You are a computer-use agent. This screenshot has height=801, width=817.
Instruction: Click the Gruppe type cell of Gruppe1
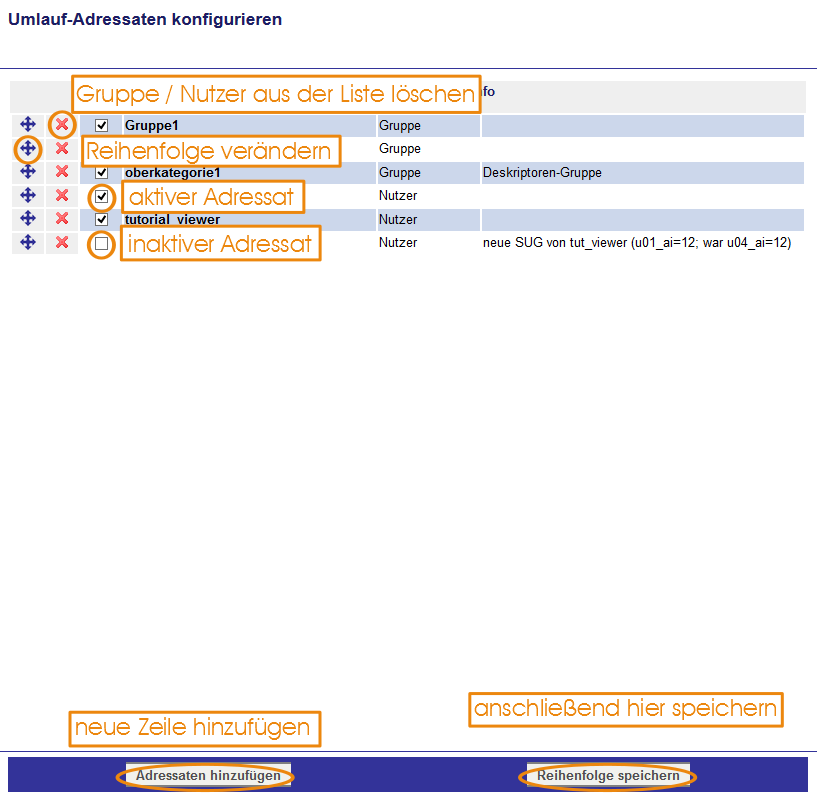tap(428, 126)
